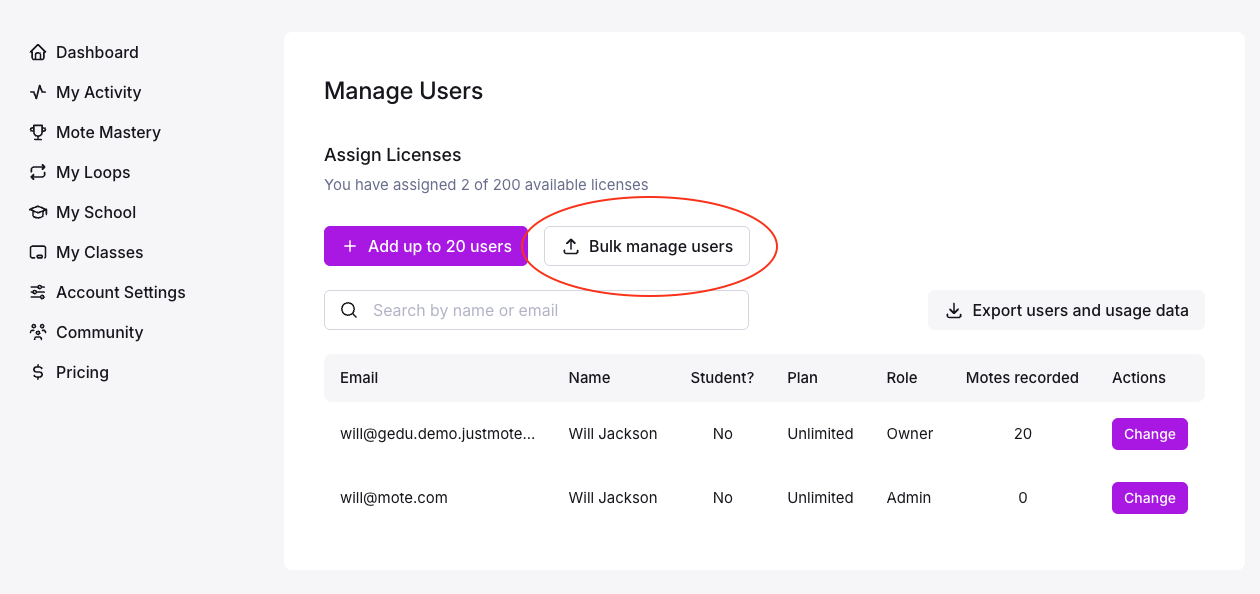Click Bulk manage users button

(x=647, y=246)
